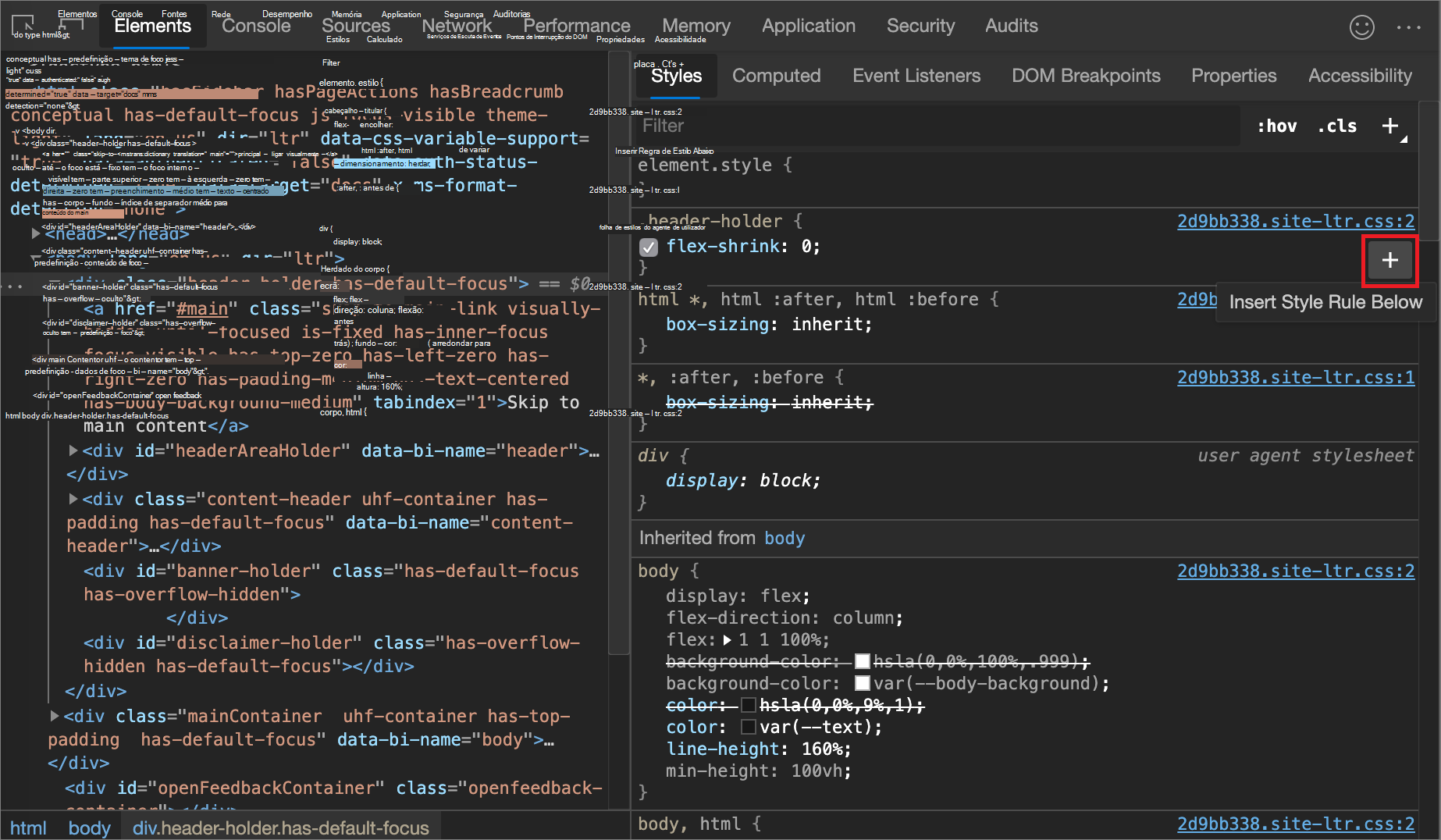Click New Style Rule plus beside .cls
The width and height of the screenshot is (1441, 840).
point(1390,126)
